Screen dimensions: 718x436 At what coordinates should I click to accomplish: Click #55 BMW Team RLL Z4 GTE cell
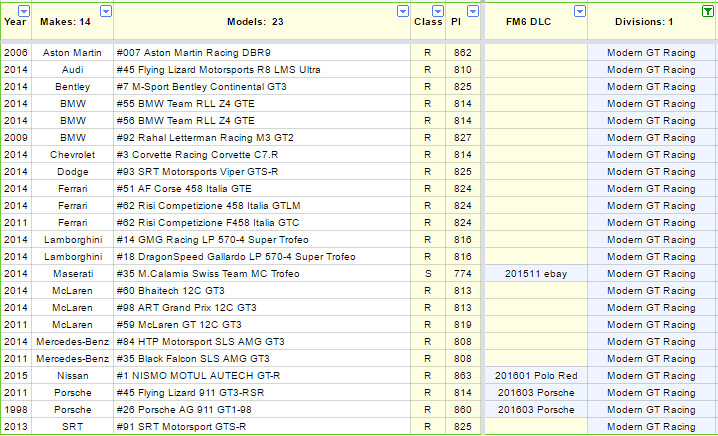[262, 104]
